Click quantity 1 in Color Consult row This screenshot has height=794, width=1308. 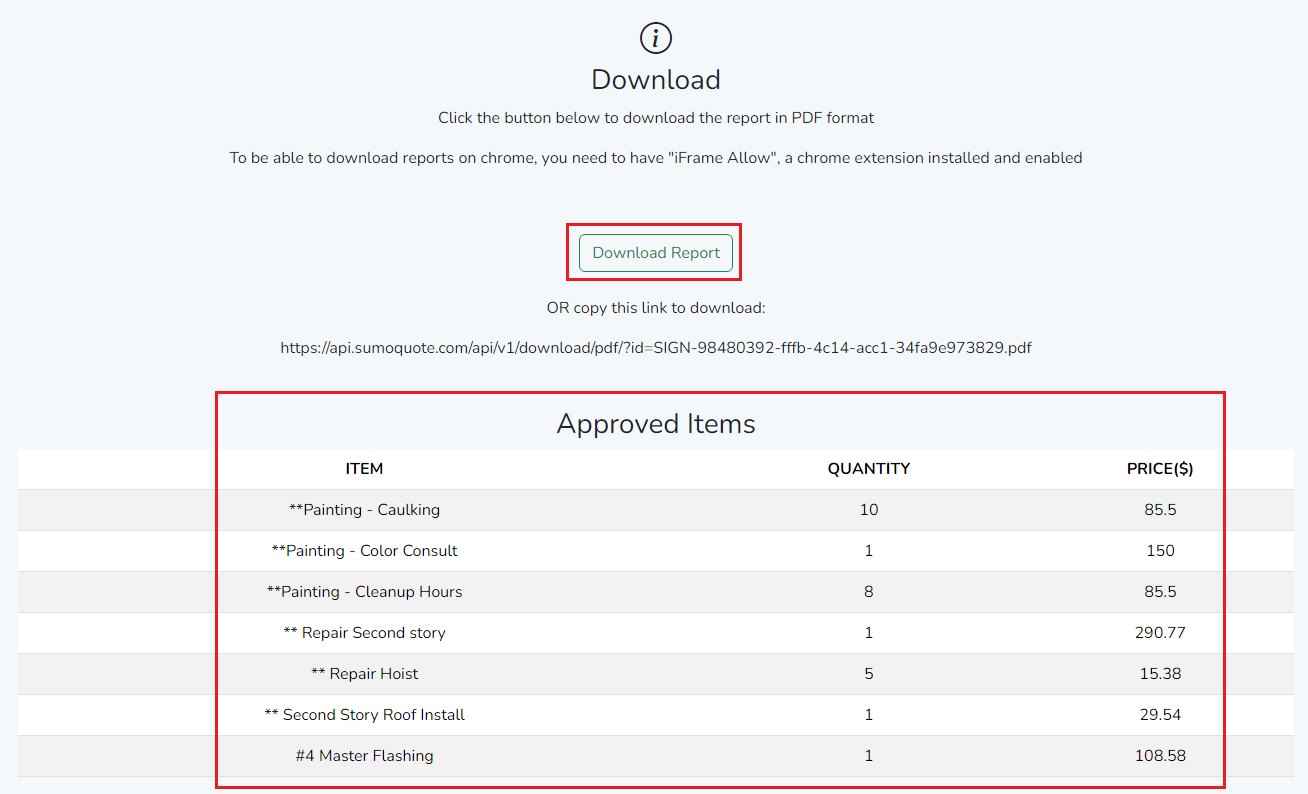coord(869,551)
